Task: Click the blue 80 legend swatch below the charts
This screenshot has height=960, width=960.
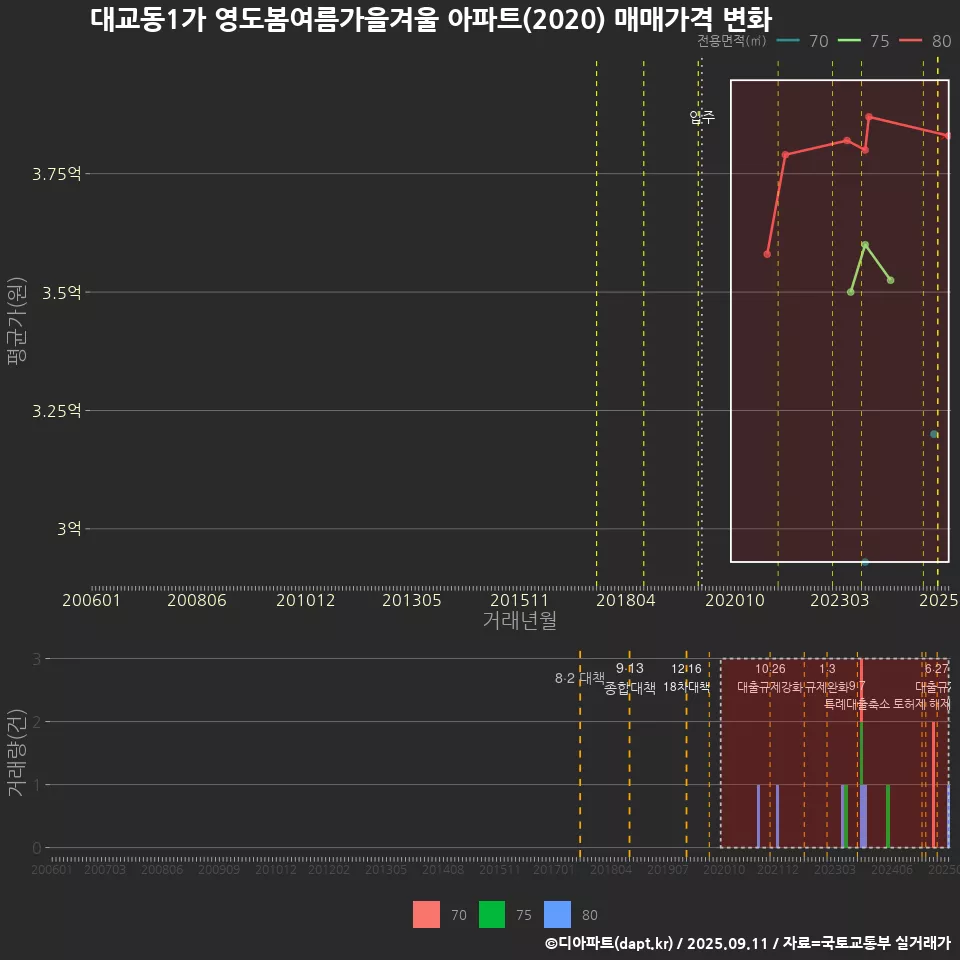Action: (557, 914)
